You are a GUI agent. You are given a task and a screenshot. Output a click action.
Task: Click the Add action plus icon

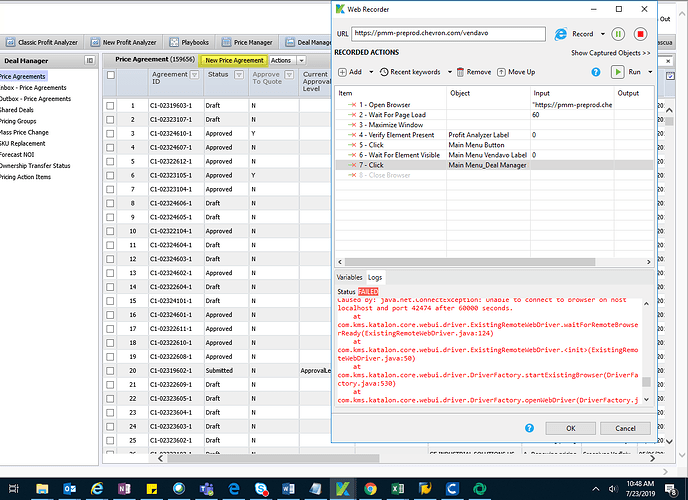342,72
